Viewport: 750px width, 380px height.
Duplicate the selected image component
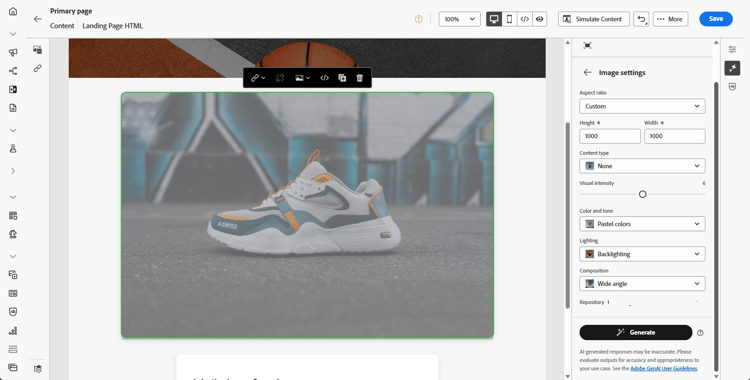[342, 78]
